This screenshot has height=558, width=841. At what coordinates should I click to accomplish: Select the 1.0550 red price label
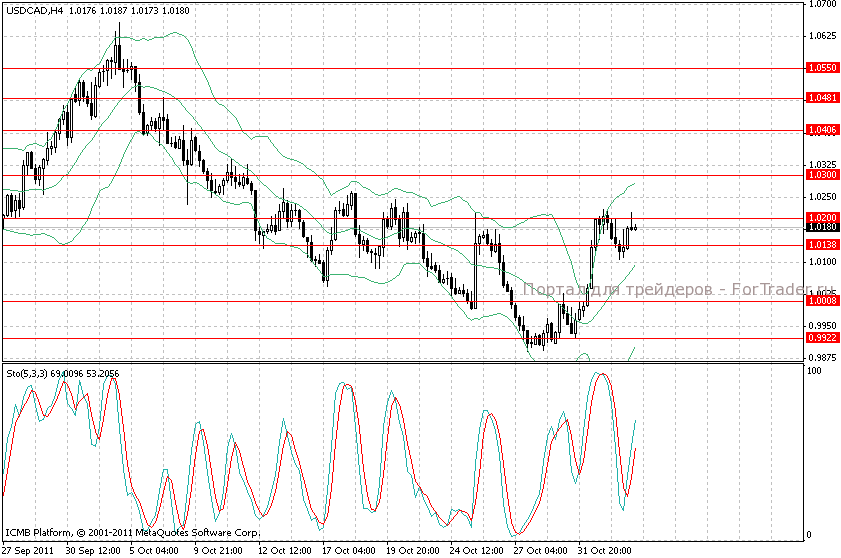[820, 68]
